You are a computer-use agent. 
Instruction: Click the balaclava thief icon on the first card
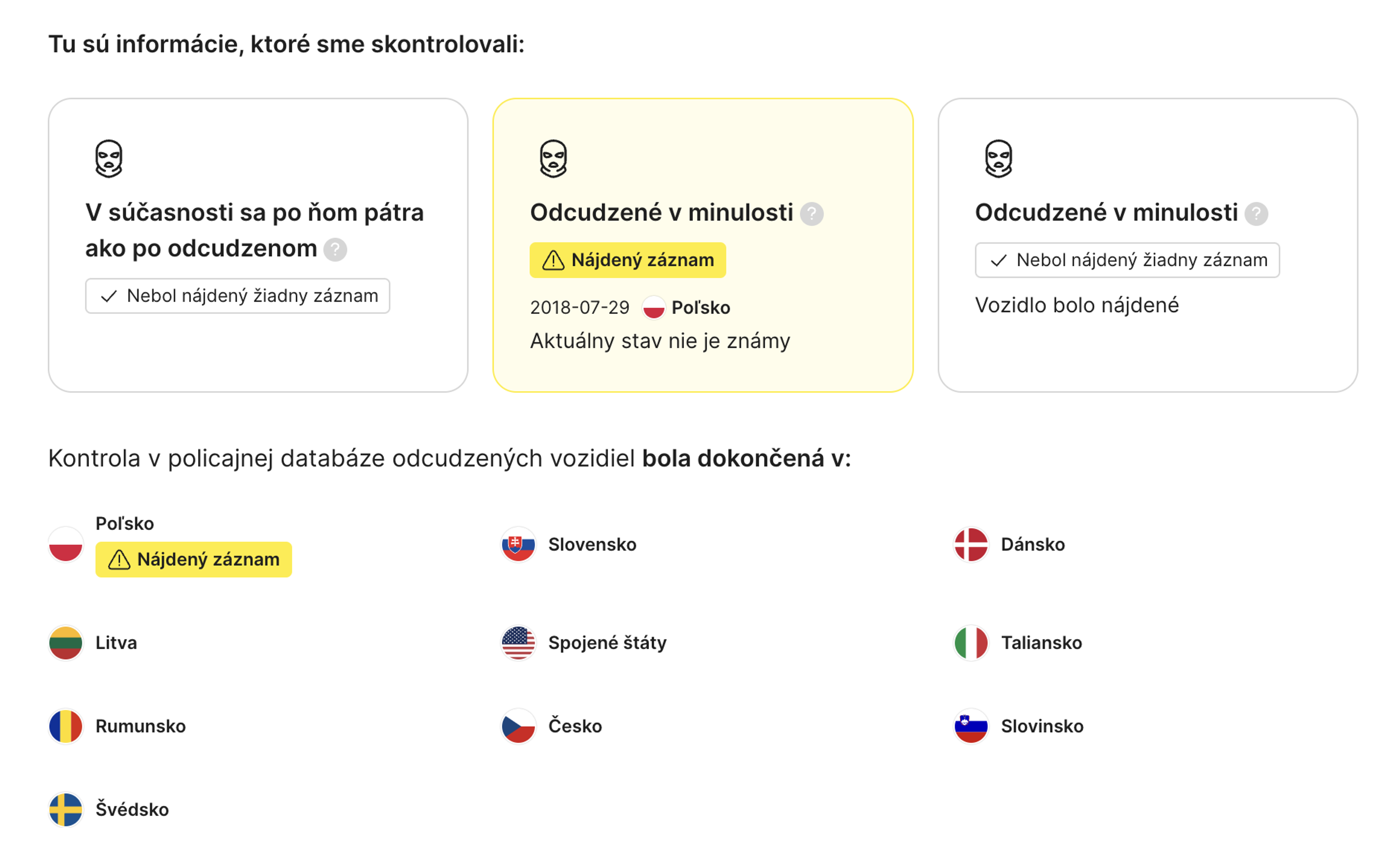pos(109,158)
